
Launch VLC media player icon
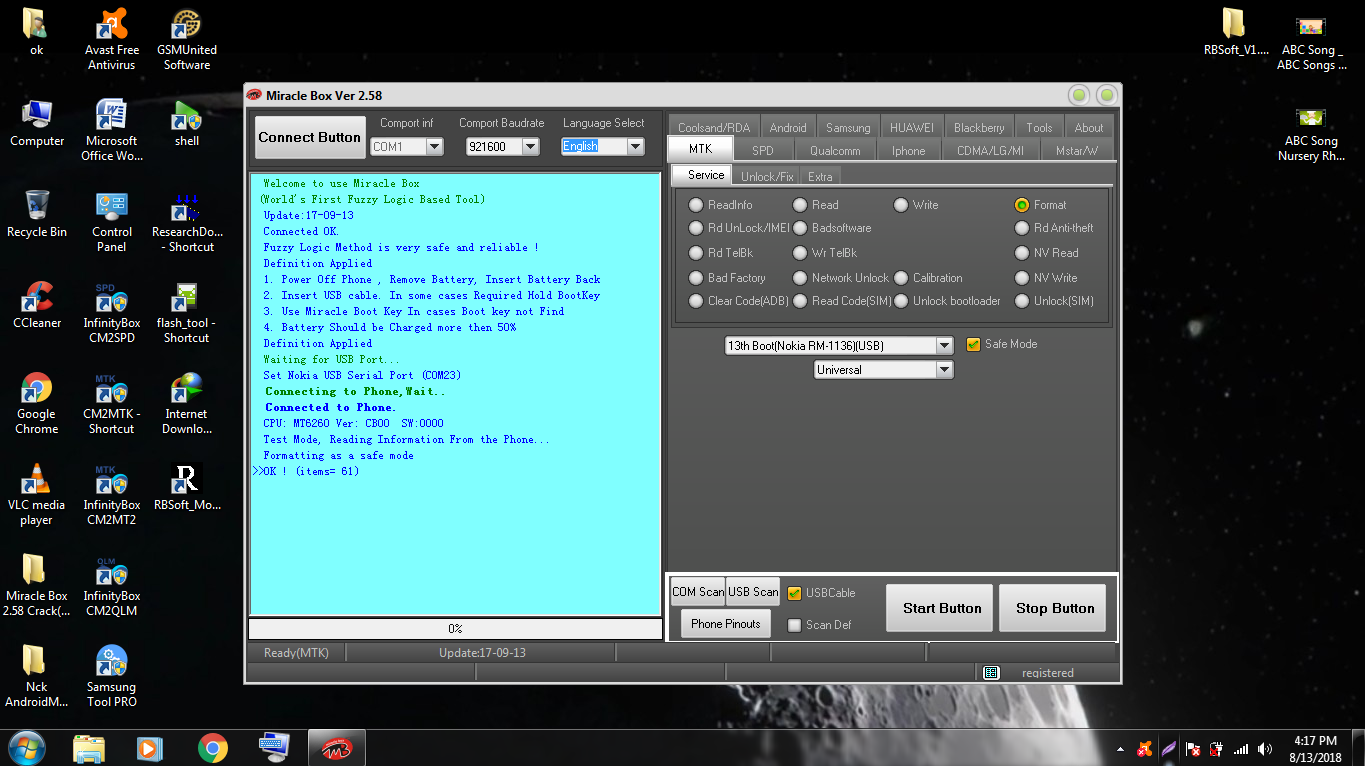point(37,495)
